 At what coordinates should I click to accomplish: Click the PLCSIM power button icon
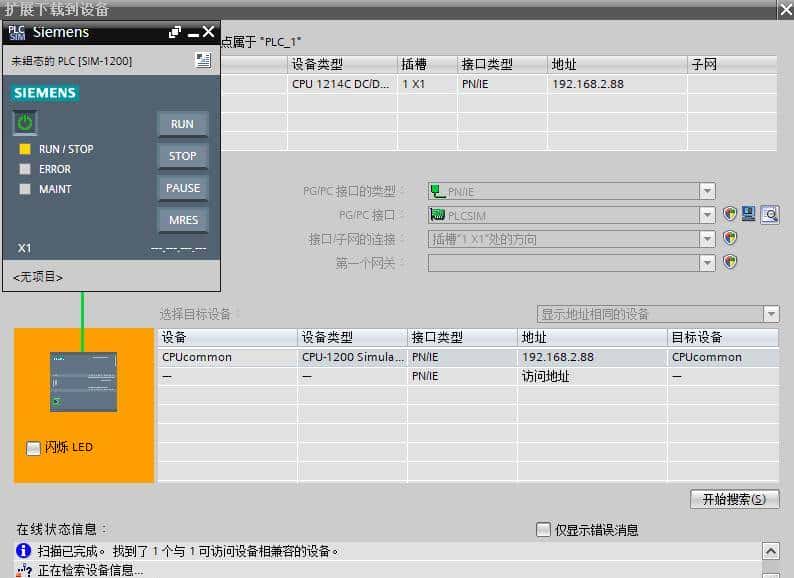pos(24,123)
